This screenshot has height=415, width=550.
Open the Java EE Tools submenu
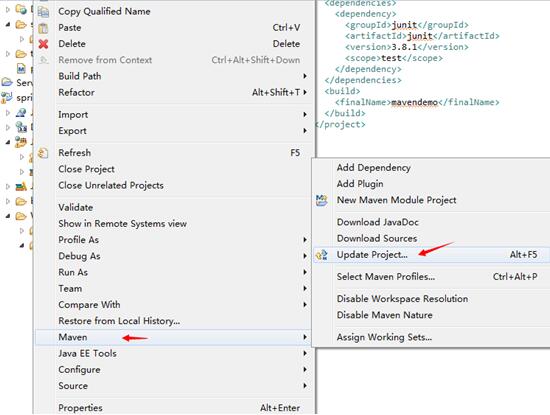(174, 353)
